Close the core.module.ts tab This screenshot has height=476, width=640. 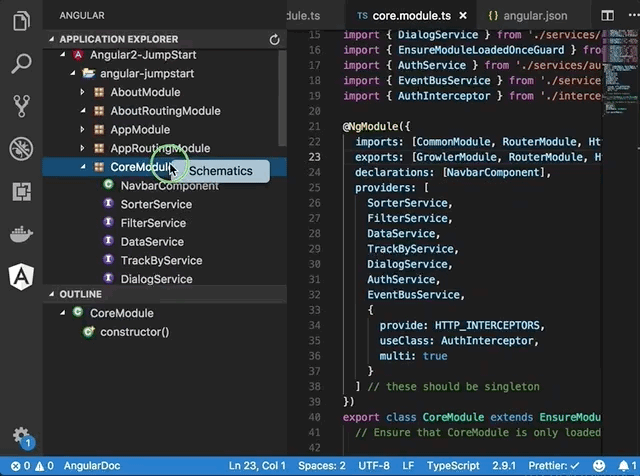463,16
